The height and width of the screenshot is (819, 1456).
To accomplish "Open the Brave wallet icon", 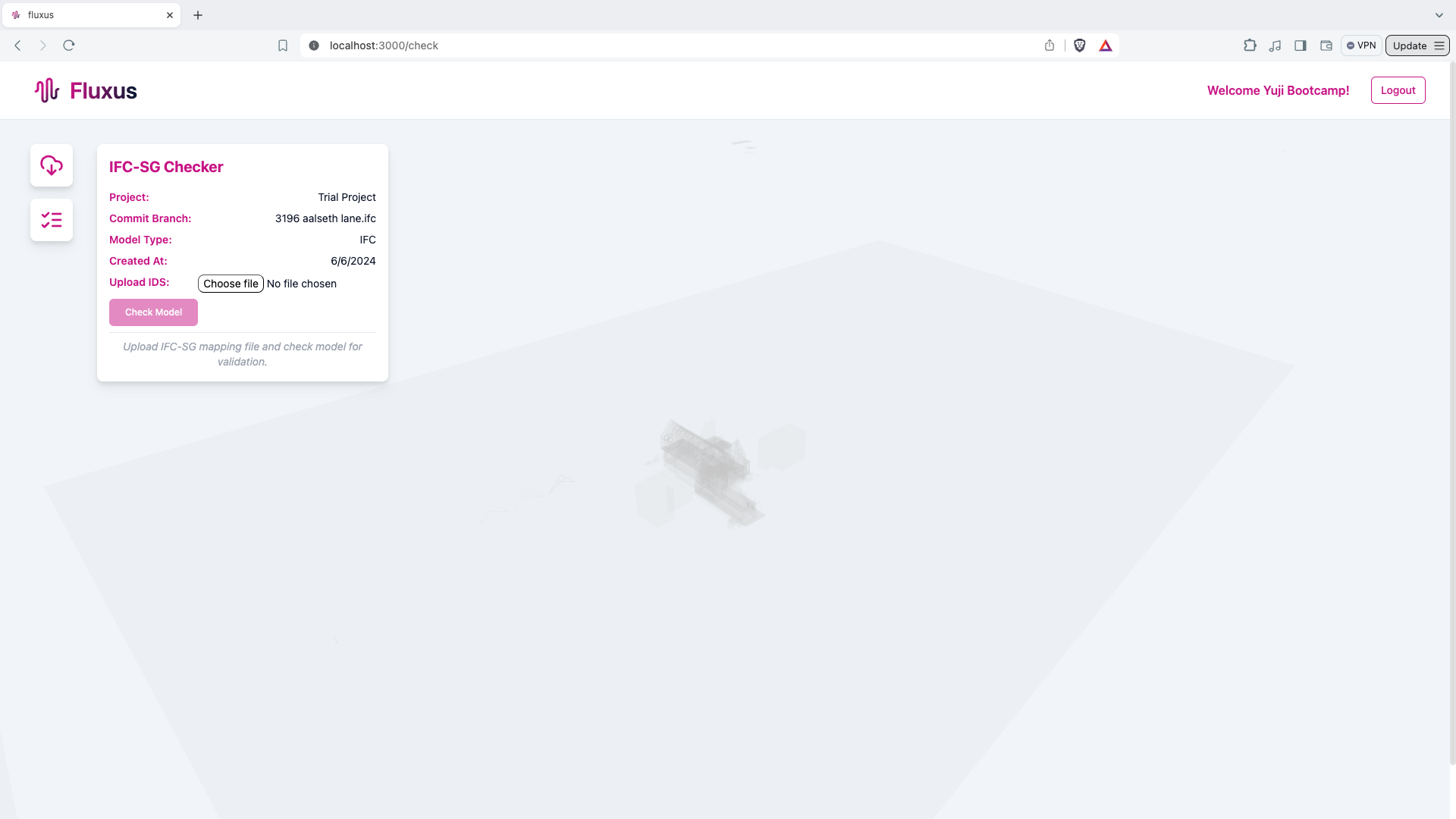I will 1326,45.
